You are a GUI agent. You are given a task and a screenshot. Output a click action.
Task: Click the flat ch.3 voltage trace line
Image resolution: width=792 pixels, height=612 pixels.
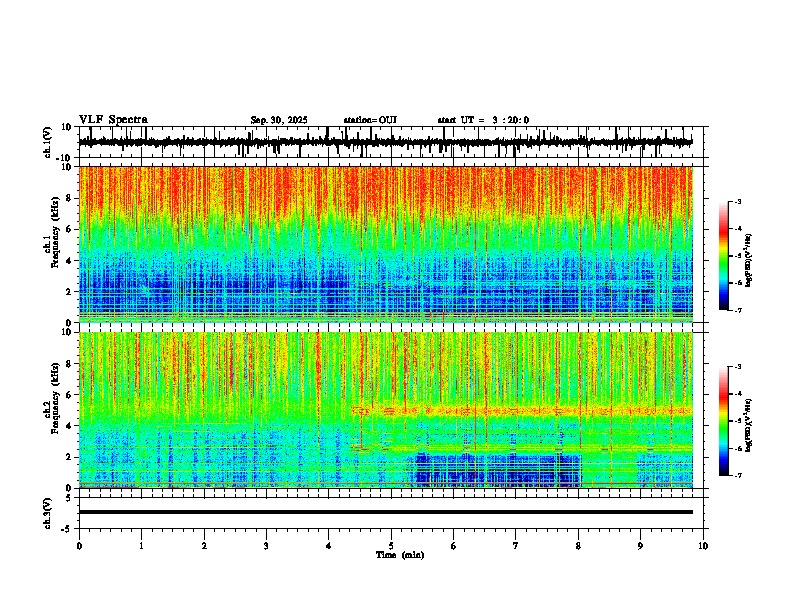pyautogui.click(x=386, y=512)
